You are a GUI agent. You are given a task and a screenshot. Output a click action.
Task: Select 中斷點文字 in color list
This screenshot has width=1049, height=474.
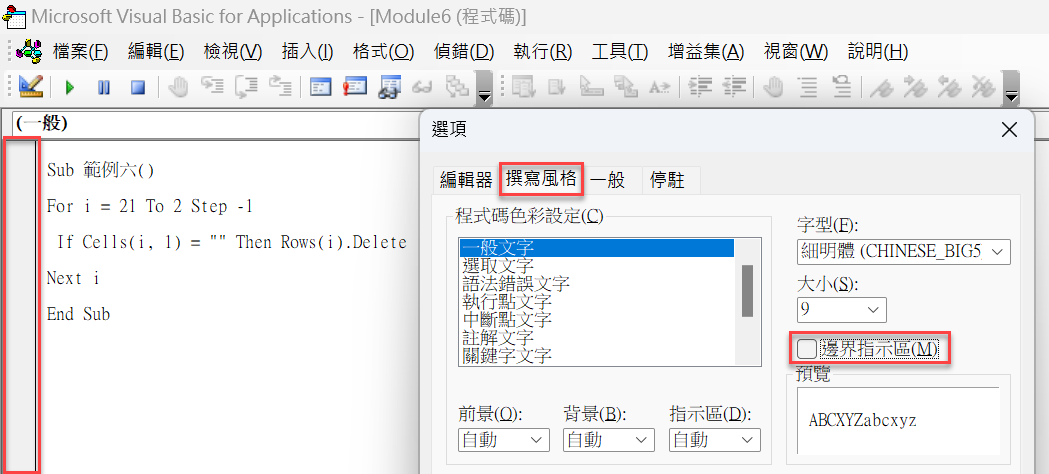pos(597,320)
